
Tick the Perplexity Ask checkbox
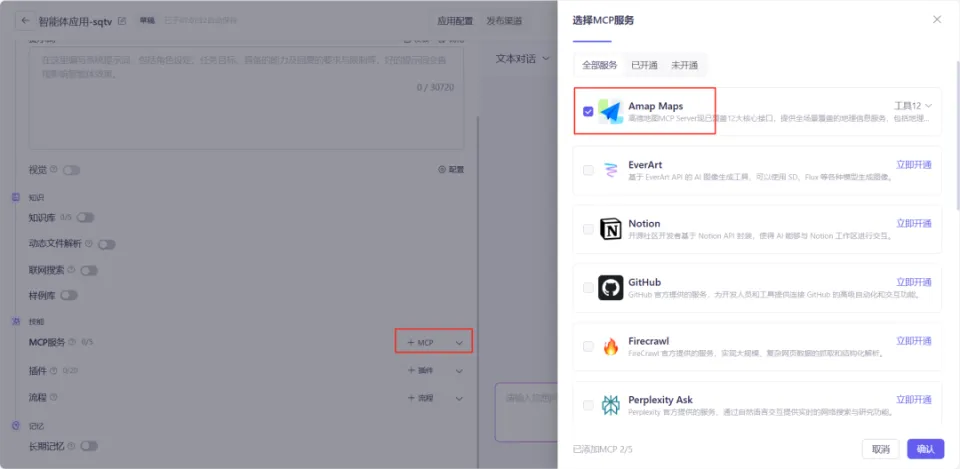tap(588, 405)
